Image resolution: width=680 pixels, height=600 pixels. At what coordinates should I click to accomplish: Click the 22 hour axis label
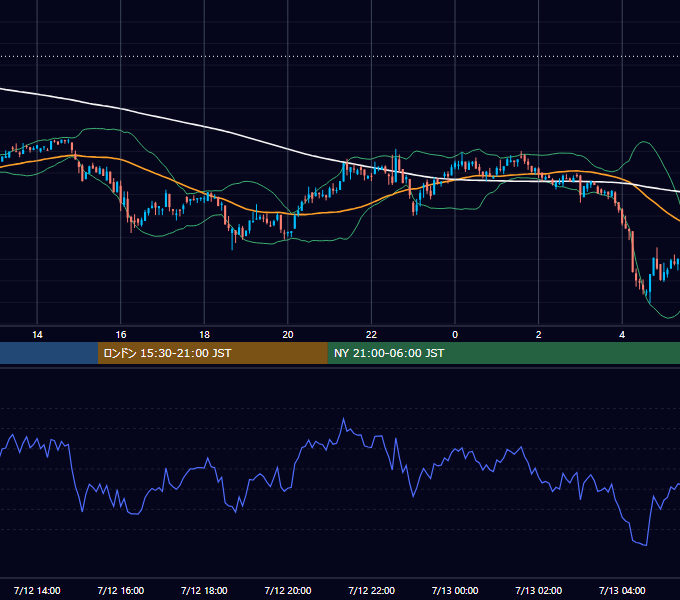(371, 335)
